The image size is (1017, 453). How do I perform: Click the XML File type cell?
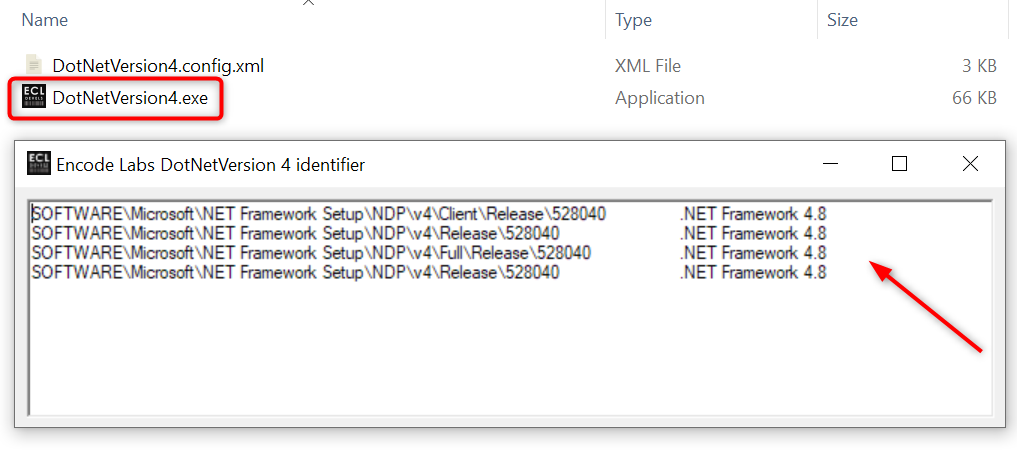pos(648,66)
